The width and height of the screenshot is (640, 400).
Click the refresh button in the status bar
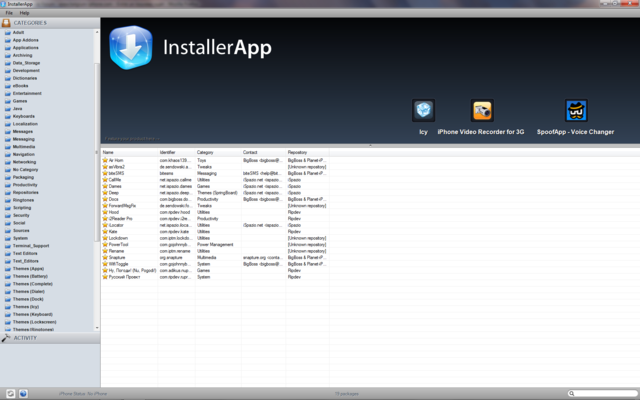[x=11, y=393]
